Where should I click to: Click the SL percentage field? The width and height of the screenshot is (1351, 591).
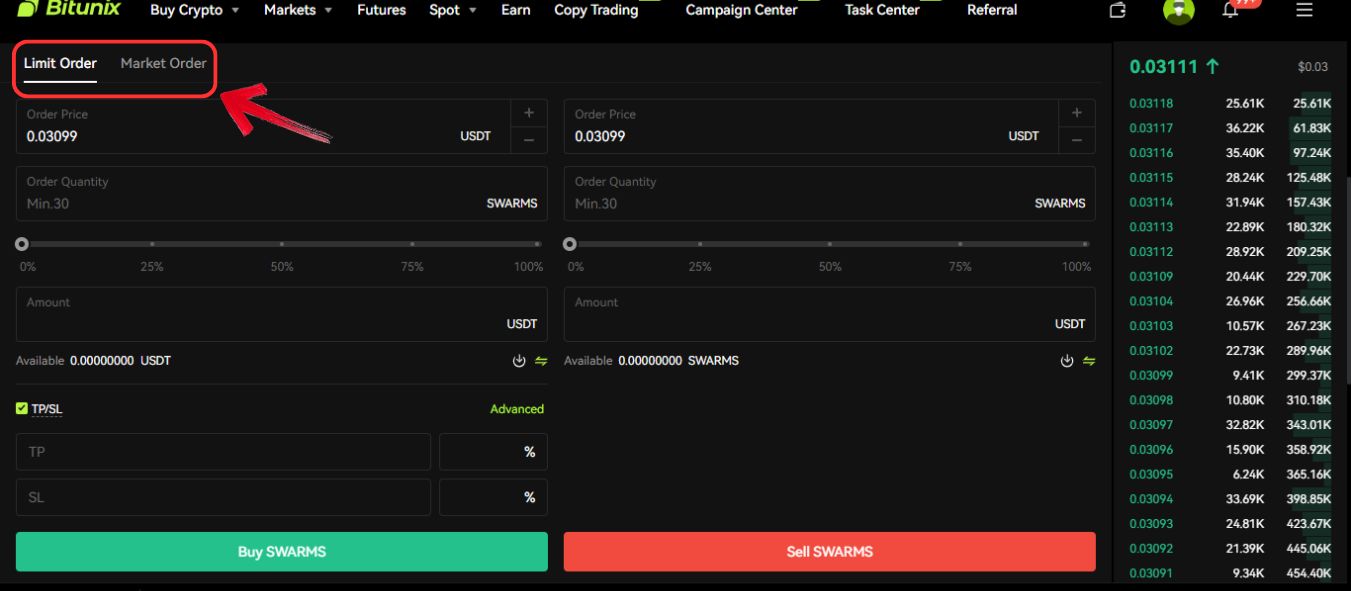click(494, 497)
